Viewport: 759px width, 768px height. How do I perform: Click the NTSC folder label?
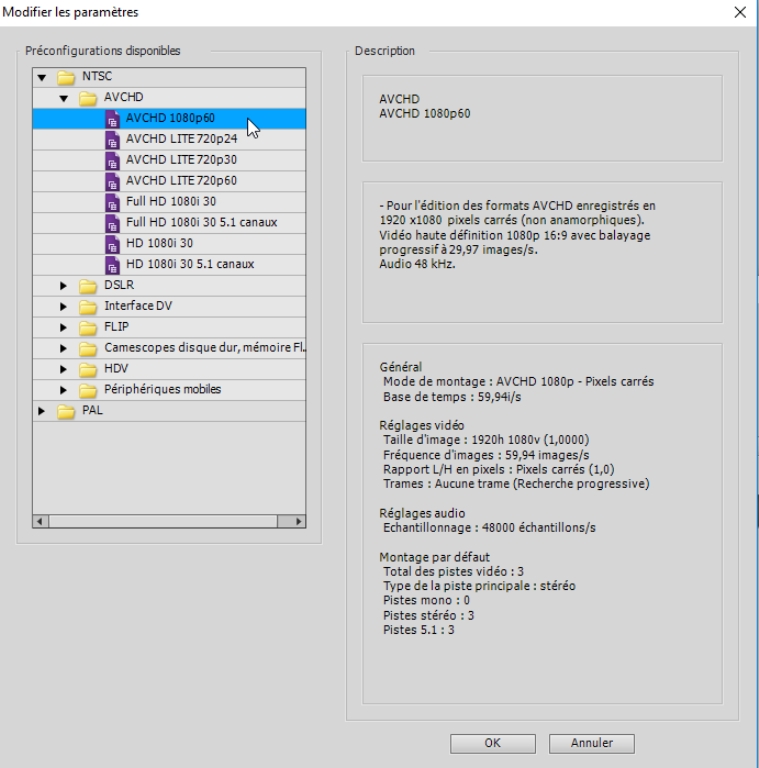97,76
